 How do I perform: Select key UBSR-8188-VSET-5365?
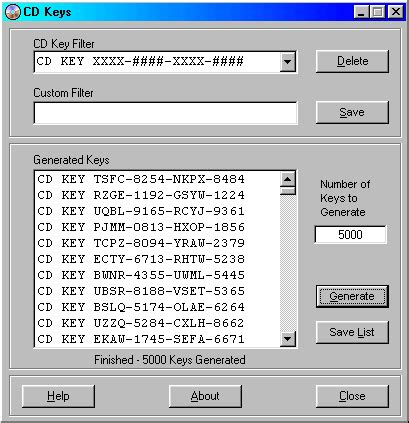point(157,291)
